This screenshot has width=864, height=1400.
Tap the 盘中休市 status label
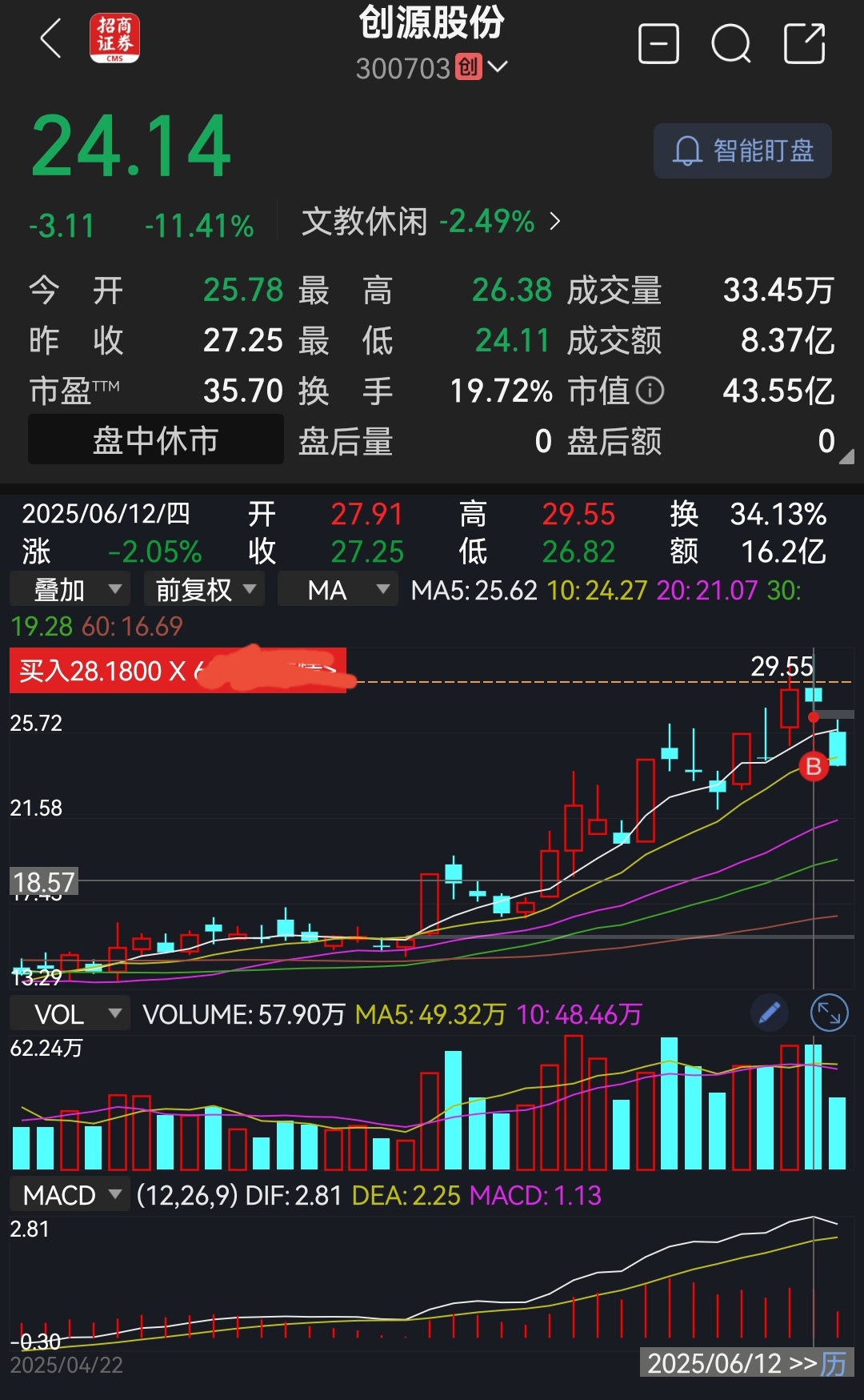pos(156,440)
